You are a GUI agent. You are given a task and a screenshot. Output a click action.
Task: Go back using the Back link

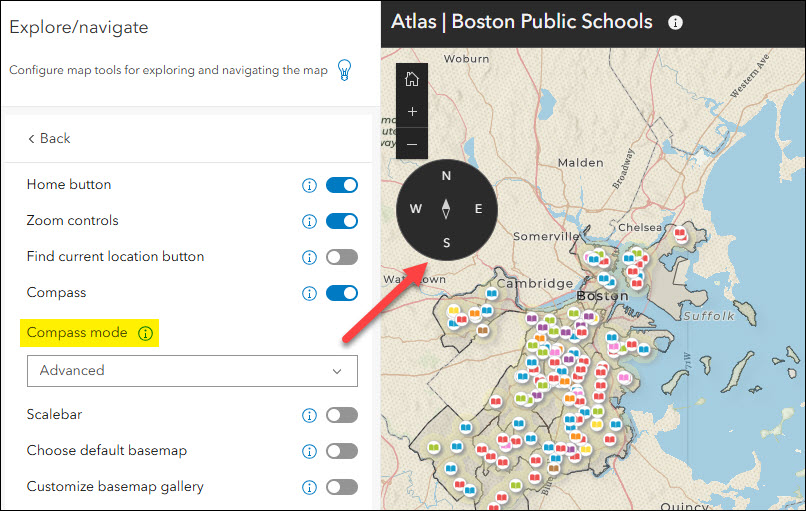[x=49, y=138]
